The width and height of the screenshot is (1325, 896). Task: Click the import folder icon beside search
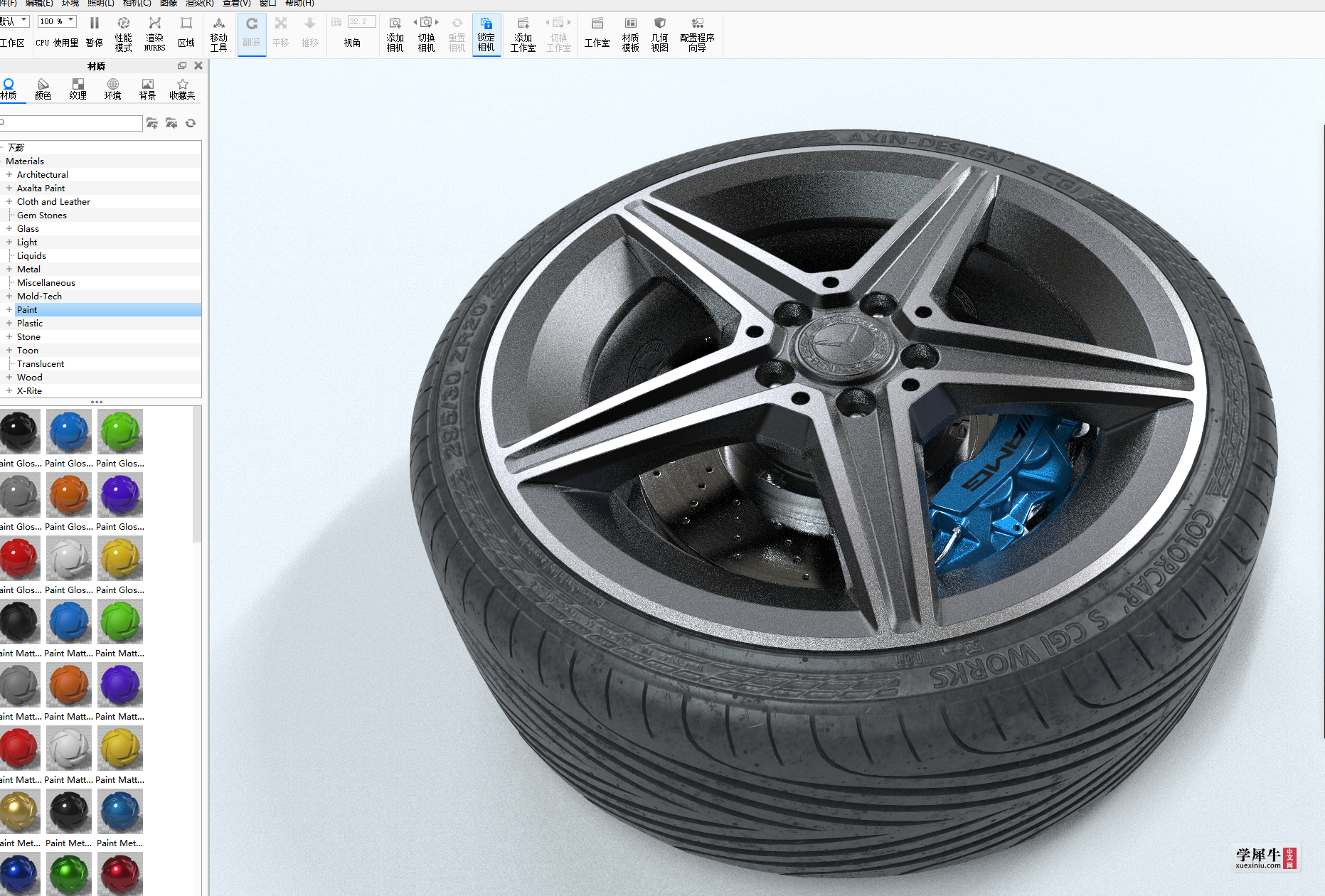[x=171, y=123]
